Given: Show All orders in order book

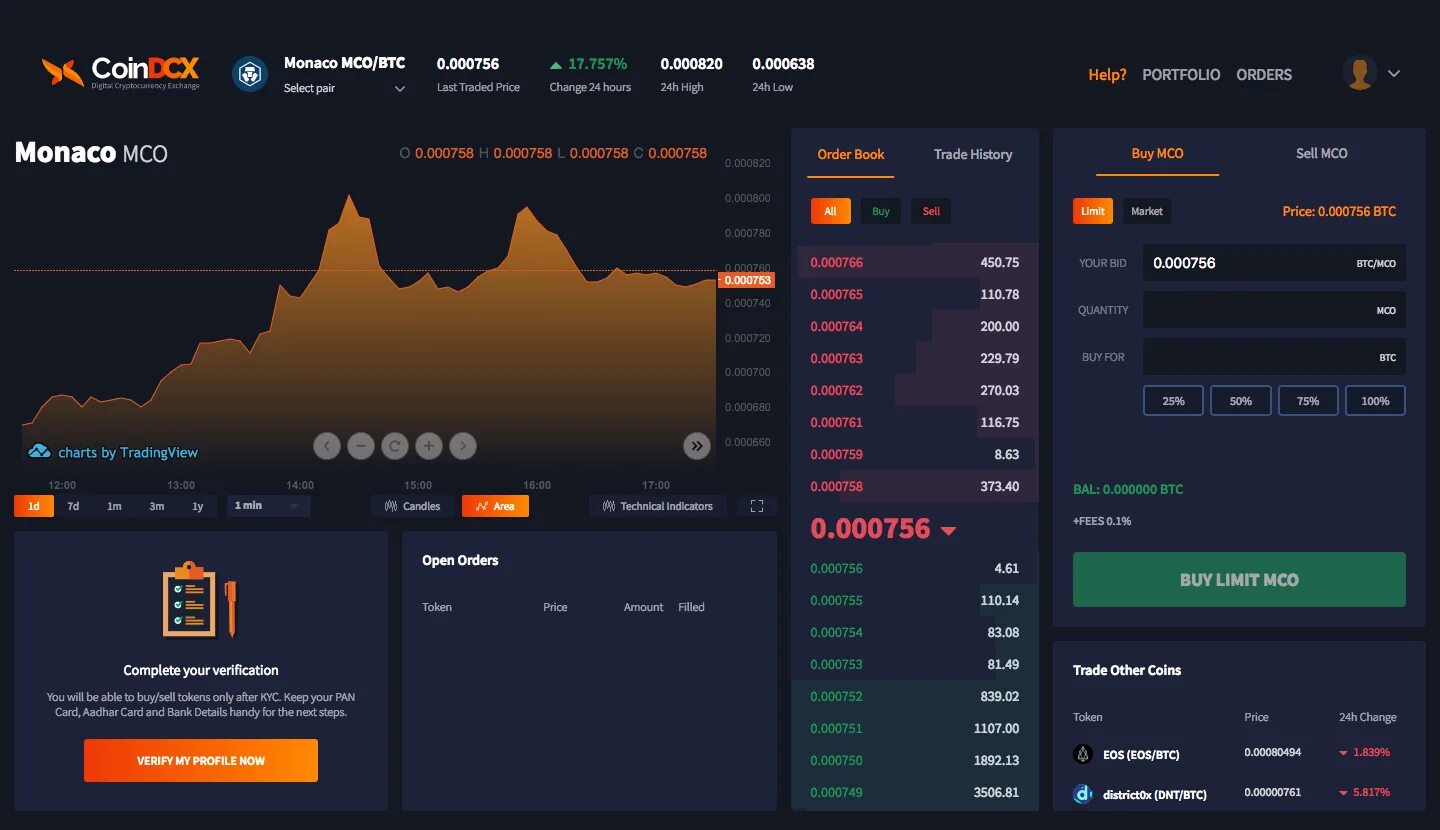Looking at the screenshot, I should (830, 211).
